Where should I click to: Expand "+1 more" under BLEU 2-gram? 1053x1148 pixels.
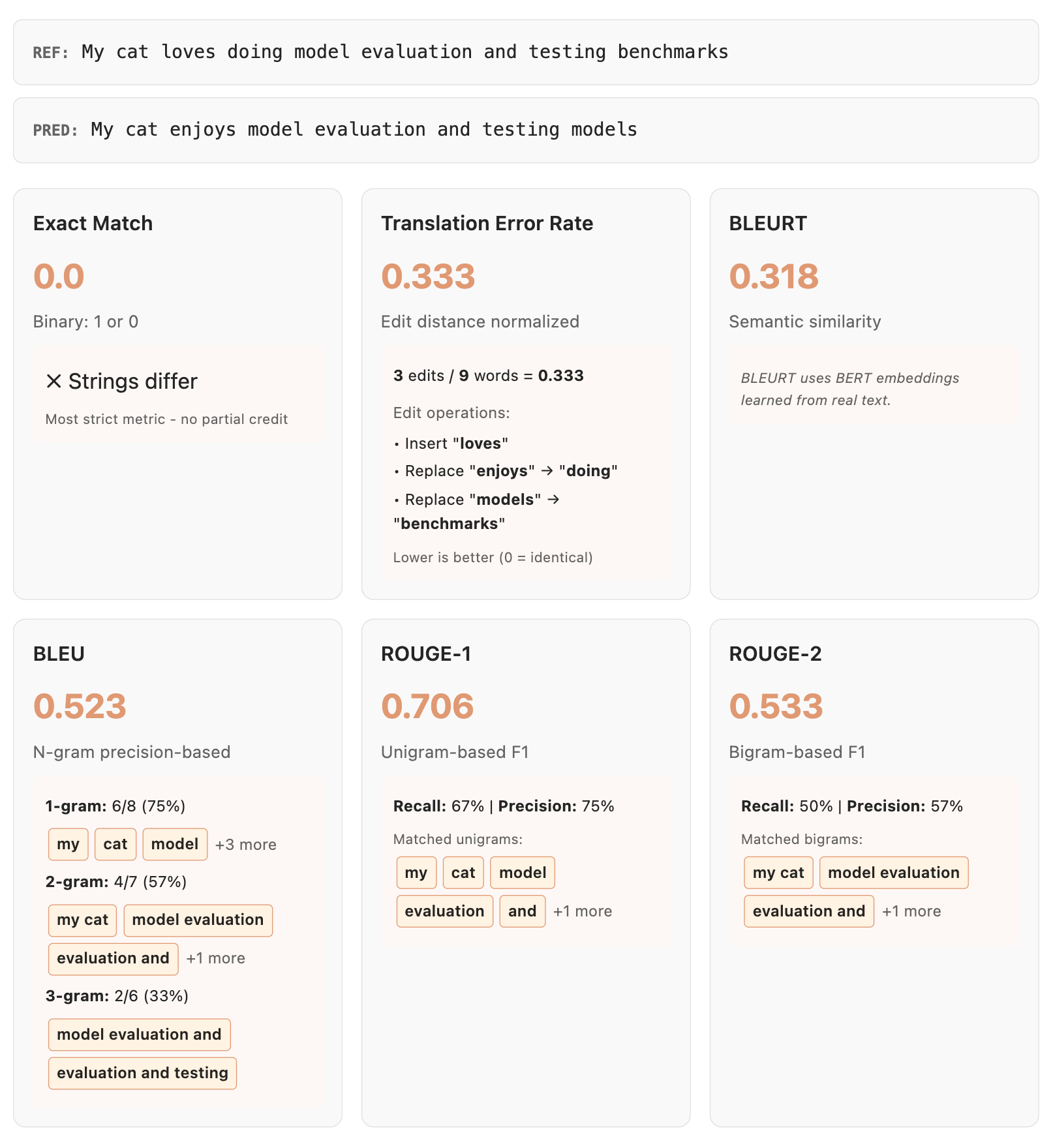point(215,958)
